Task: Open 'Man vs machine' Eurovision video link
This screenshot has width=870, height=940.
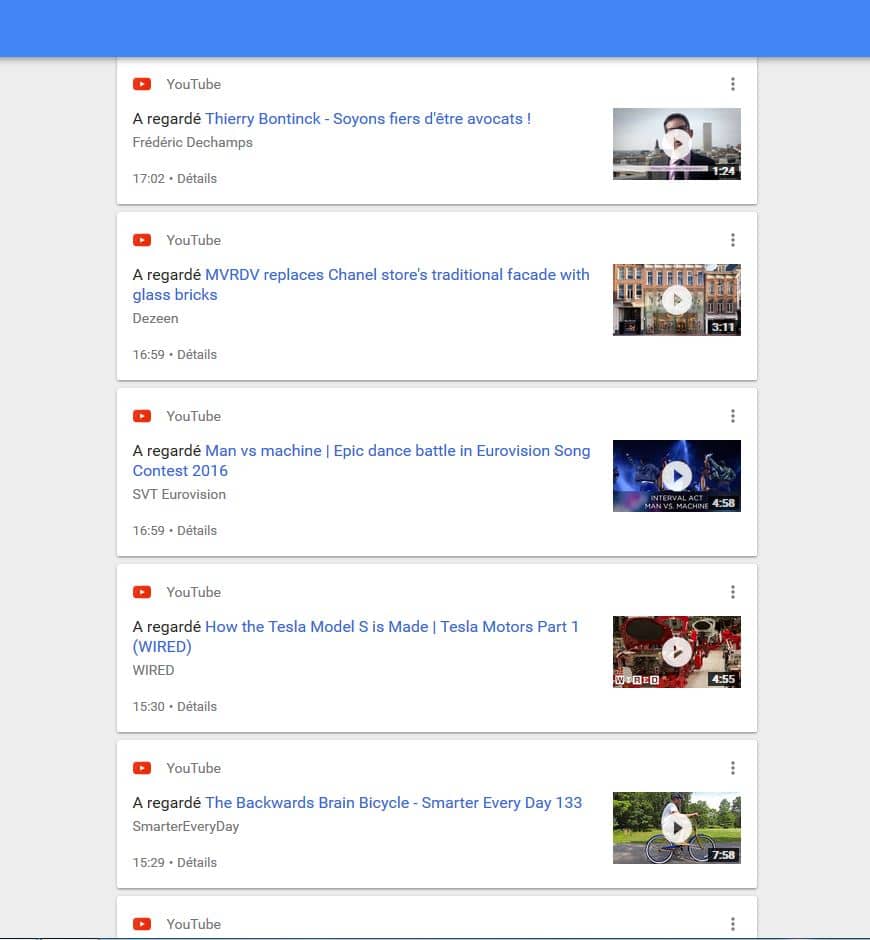Action: [x=396, y=451]
